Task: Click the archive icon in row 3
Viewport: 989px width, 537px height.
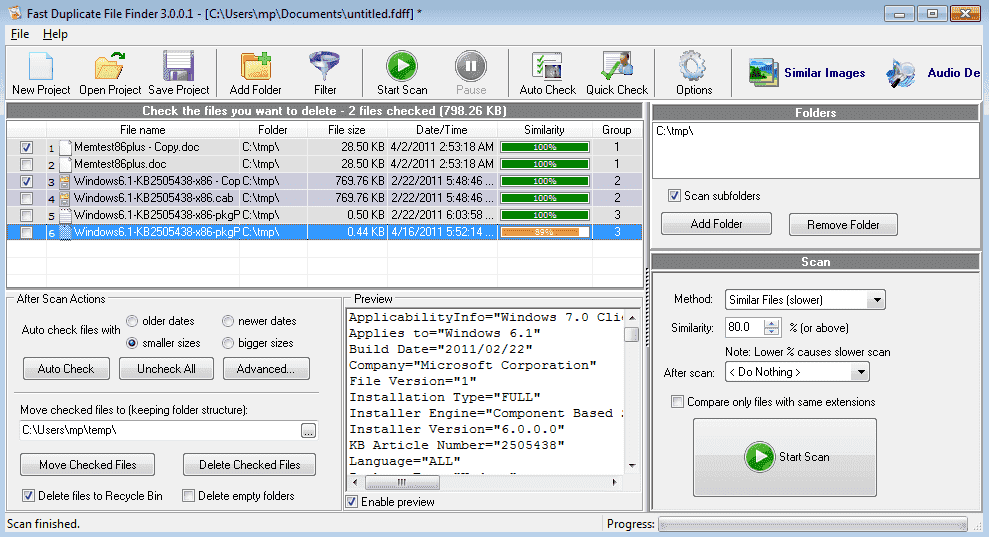Action: click(x=65, y=182)
